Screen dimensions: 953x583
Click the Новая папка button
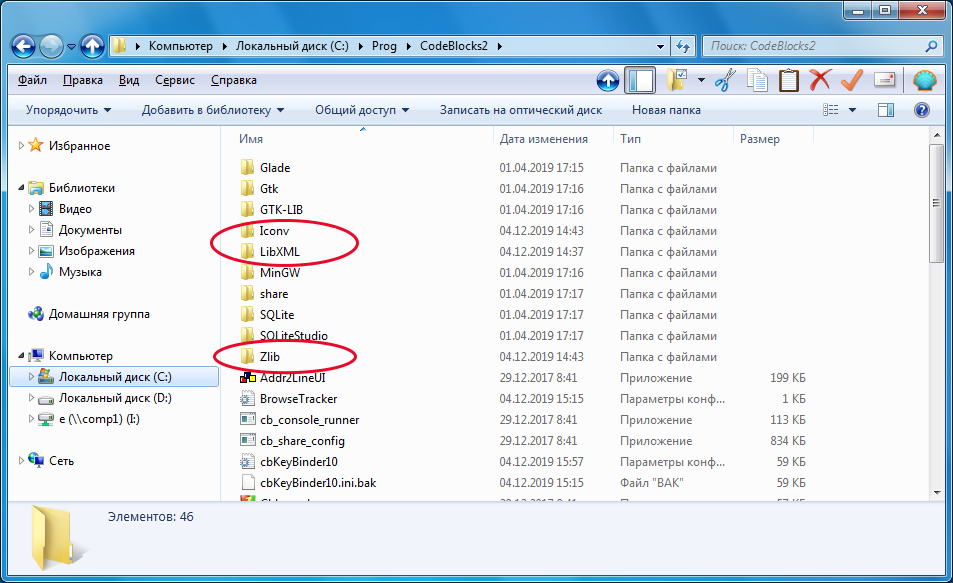click(x=666, y=110)
